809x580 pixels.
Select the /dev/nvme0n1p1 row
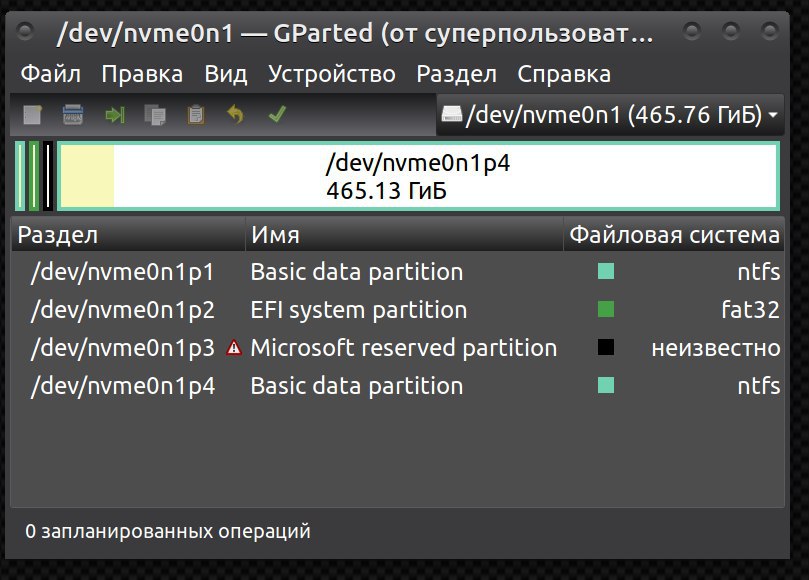pos(397,272)
